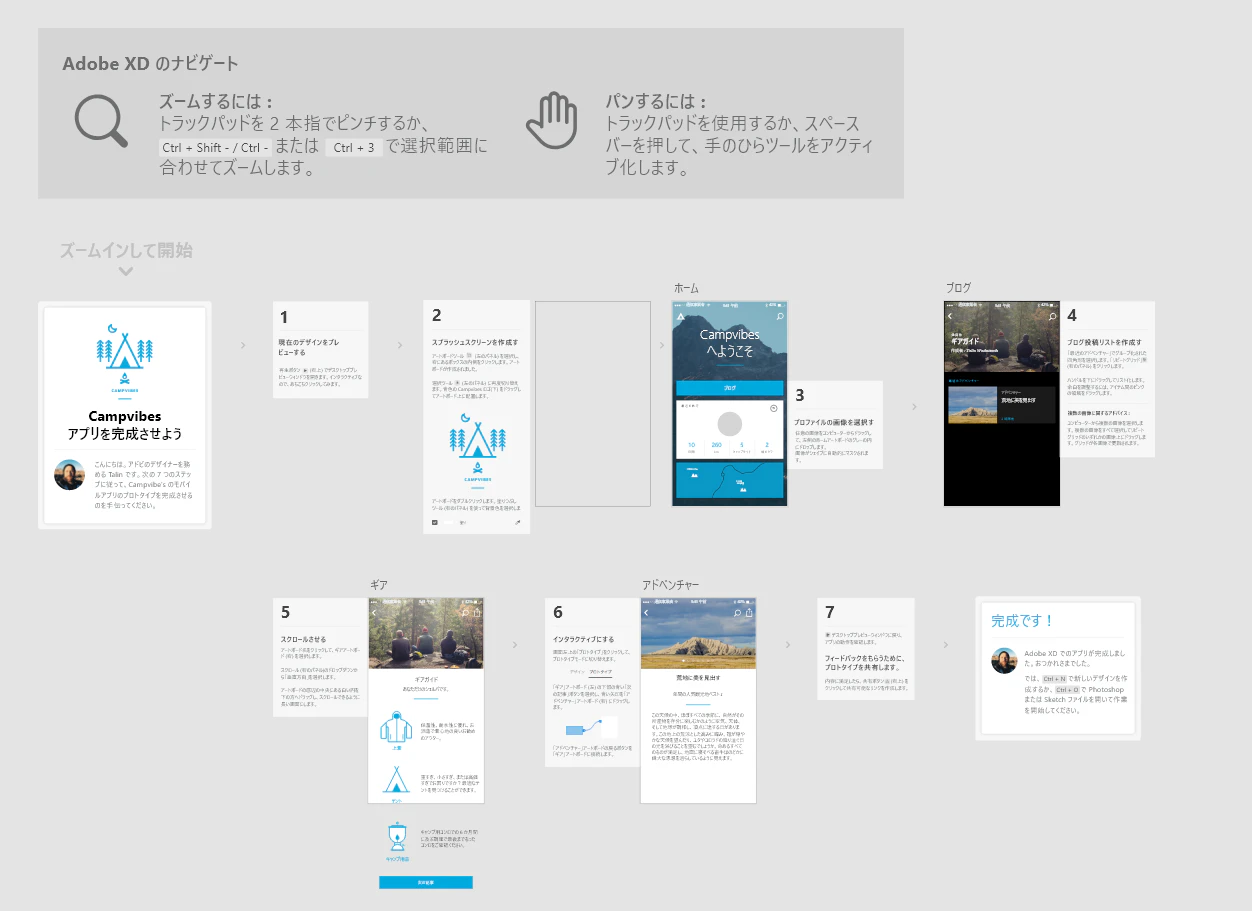Select the ホーム artboard title

point(686,288)
